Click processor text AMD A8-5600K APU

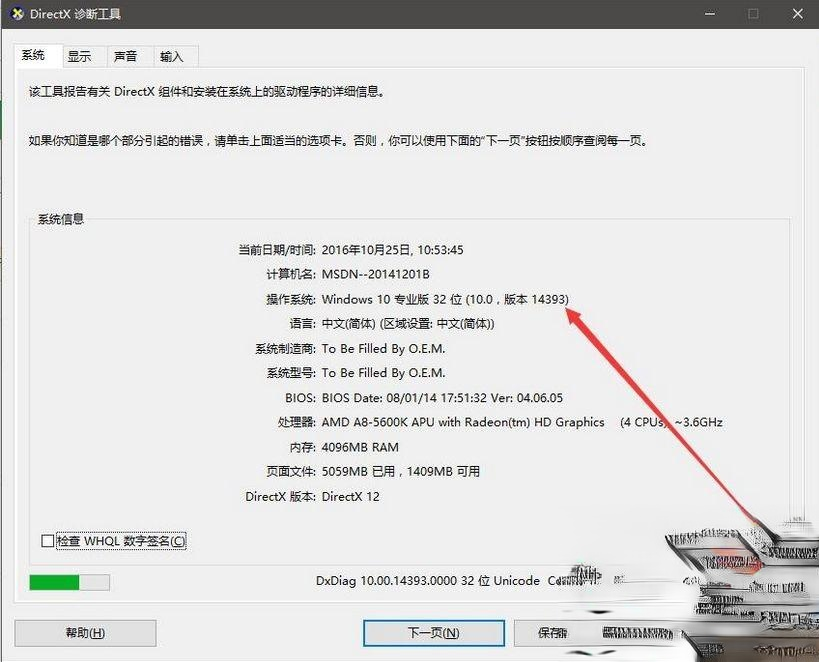(x=378, y=422)
